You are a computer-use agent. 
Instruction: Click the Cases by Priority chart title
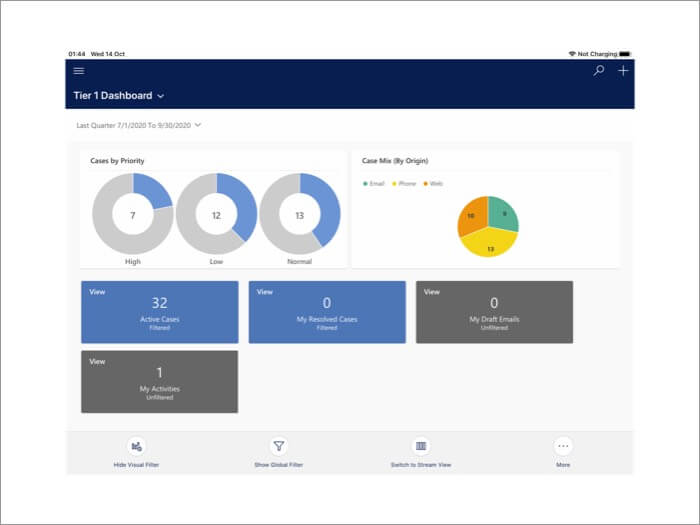(x=117, y=161)
